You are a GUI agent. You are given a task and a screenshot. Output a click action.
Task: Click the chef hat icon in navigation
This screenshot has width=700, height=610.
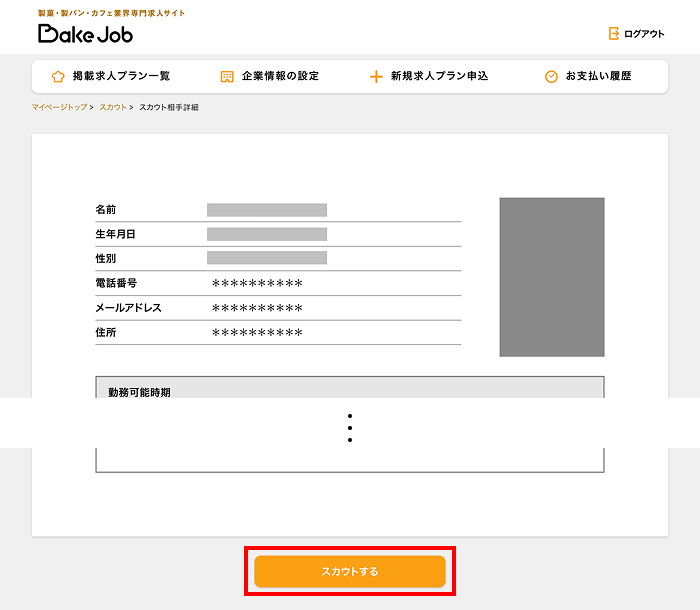point(57,77)
